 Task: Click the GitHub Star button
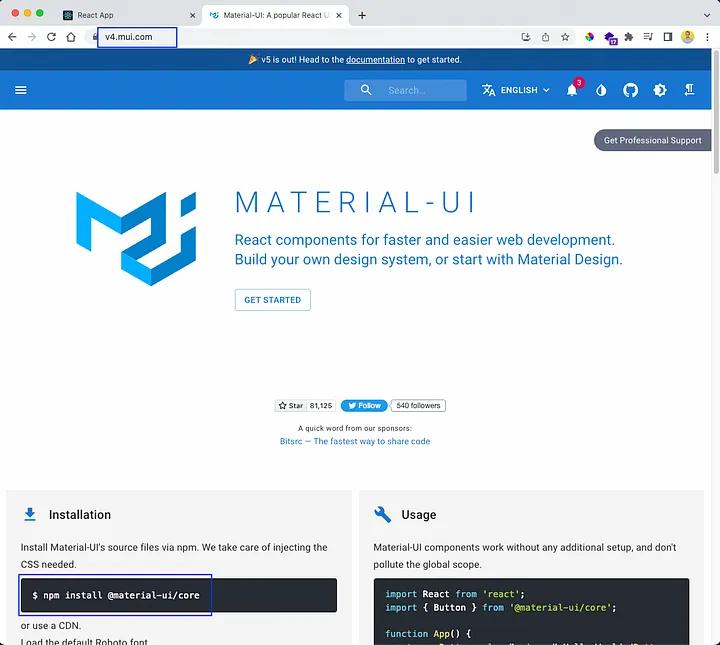point(291,406)
